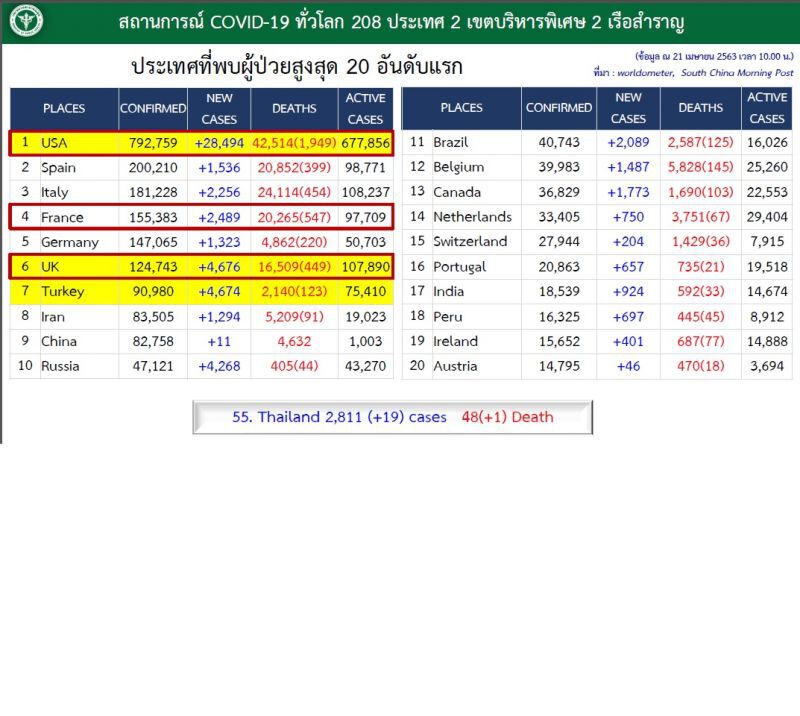Click the Thai subtitle heading ending in "20 อันดับแรก"
Viewport: 800px width, 716px height.
296,67
